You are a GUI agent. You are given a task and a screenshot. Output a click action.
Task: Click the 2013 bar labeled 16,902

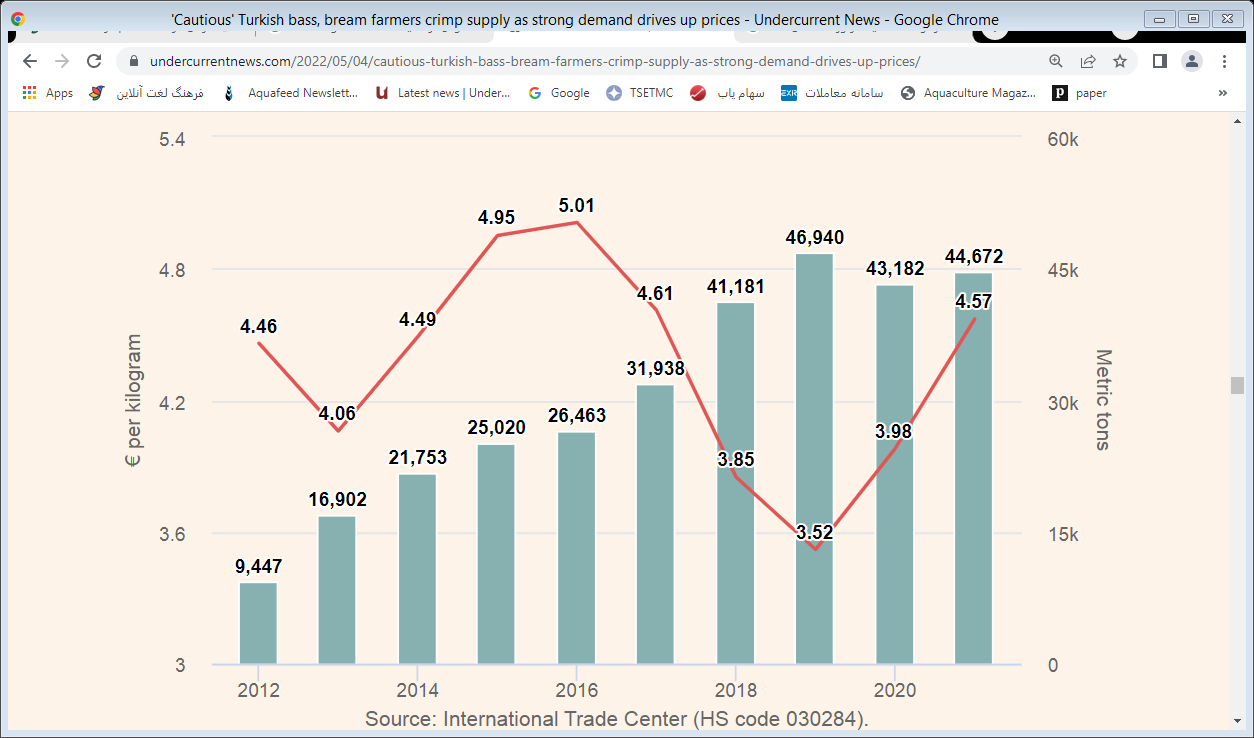pyautogui.click(x=337, y=590)
